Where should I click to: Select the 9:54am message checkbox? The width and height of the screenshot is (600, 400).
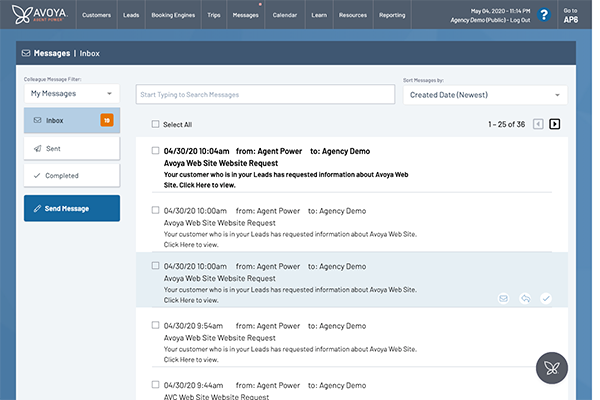(x=155, y=324)
